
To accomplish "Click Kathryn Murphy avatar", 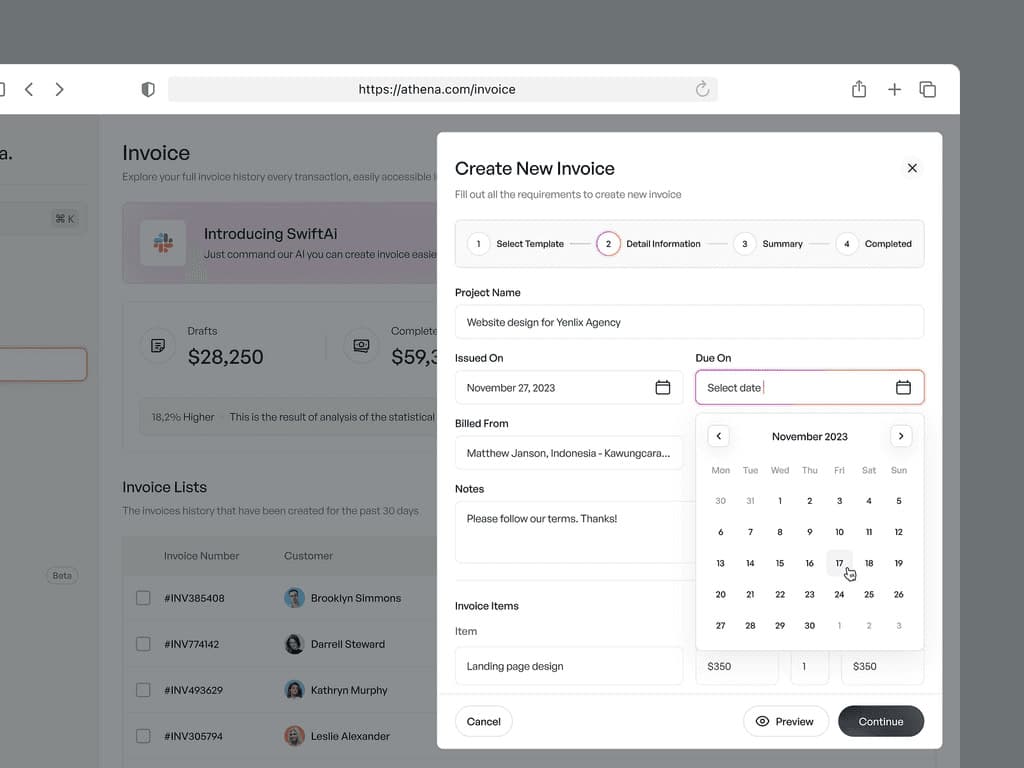I will point(295,690).
